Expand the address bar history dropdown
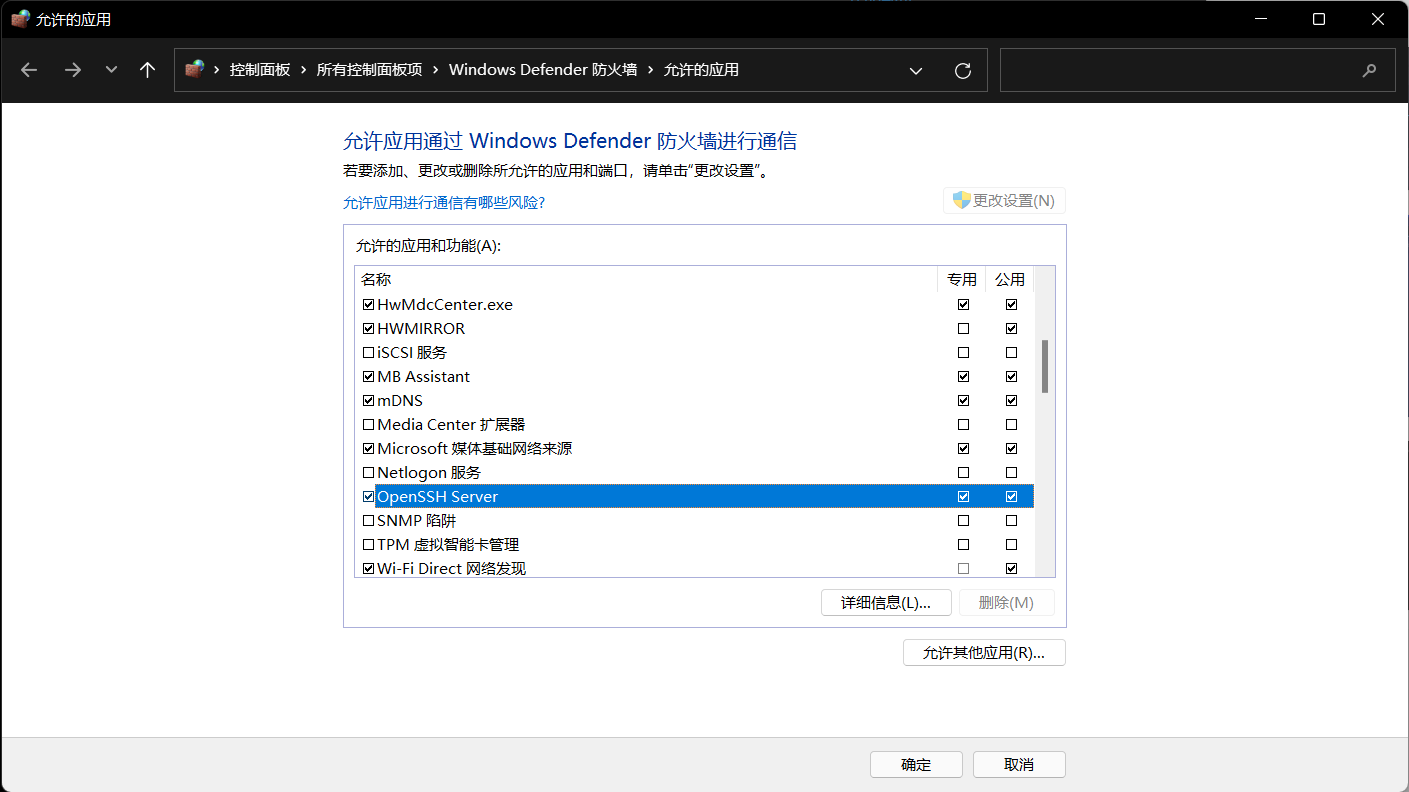Viewport: 1409px width, 792px height. (915, 70)
